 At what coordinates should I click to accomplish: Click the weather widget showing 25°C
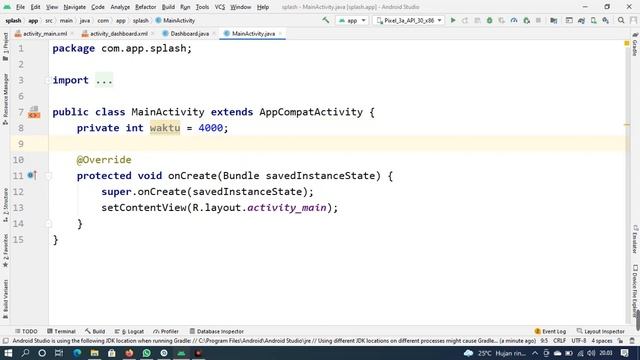495,353
